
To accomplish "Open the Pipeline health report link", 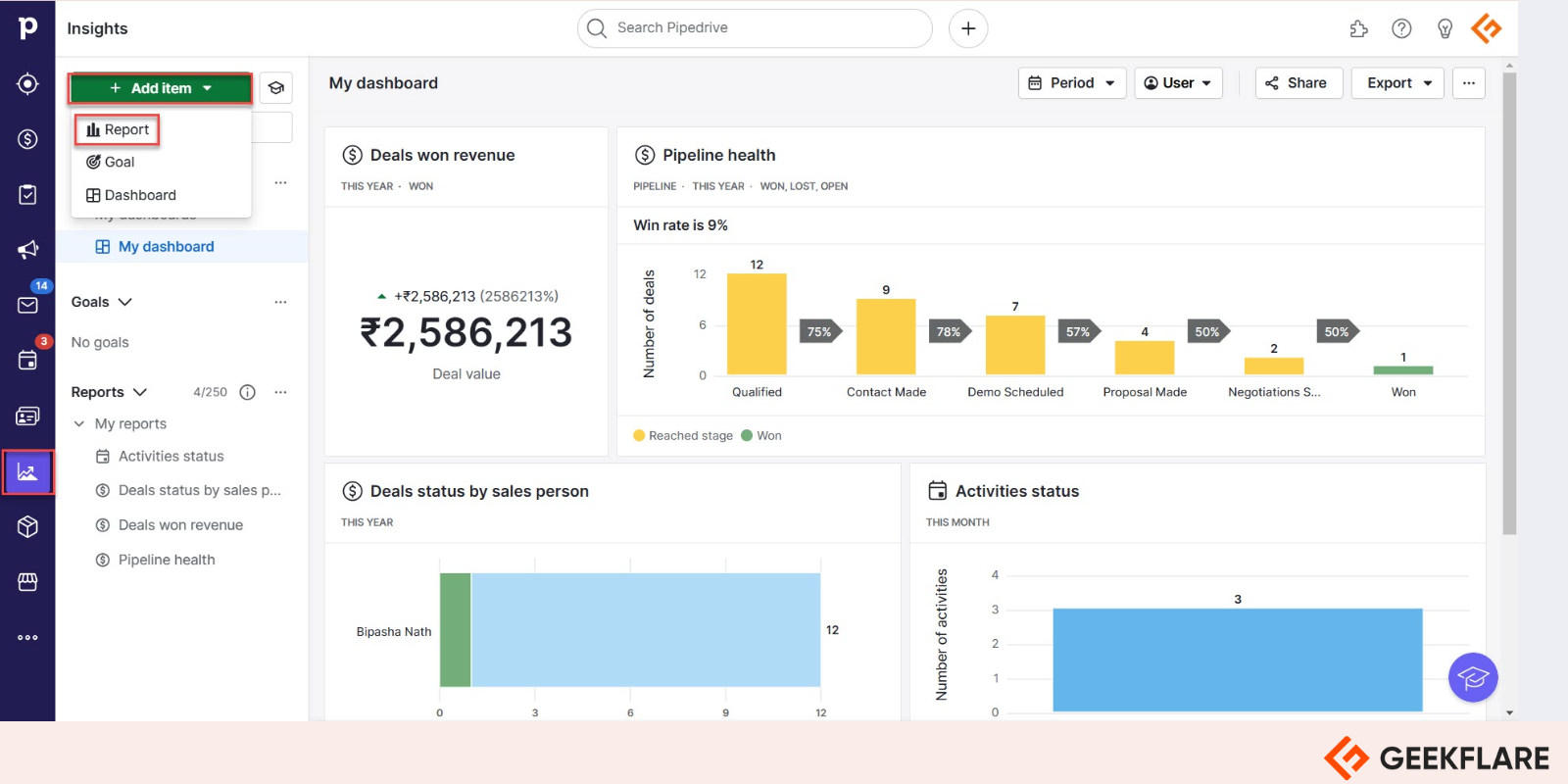I will [x=167, y=560].
